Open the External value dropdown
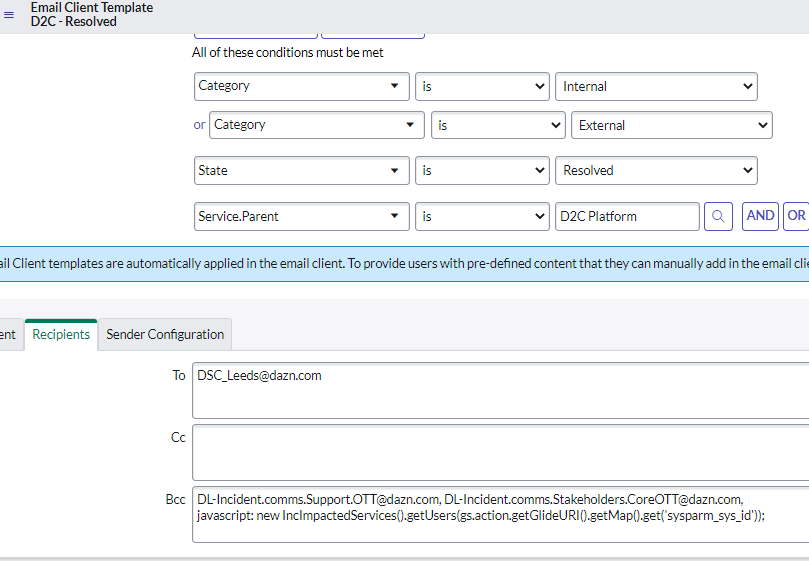This screenshot has width=809, height=561. 672,125
